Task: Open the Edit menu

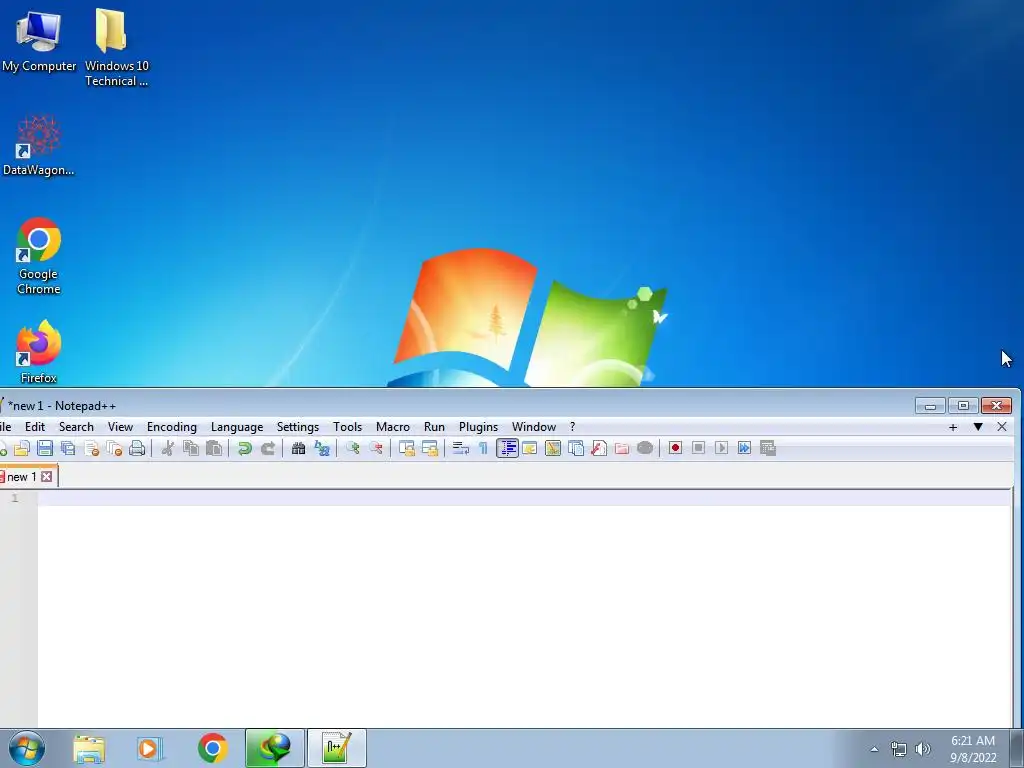Action: (x=35, y=427)
